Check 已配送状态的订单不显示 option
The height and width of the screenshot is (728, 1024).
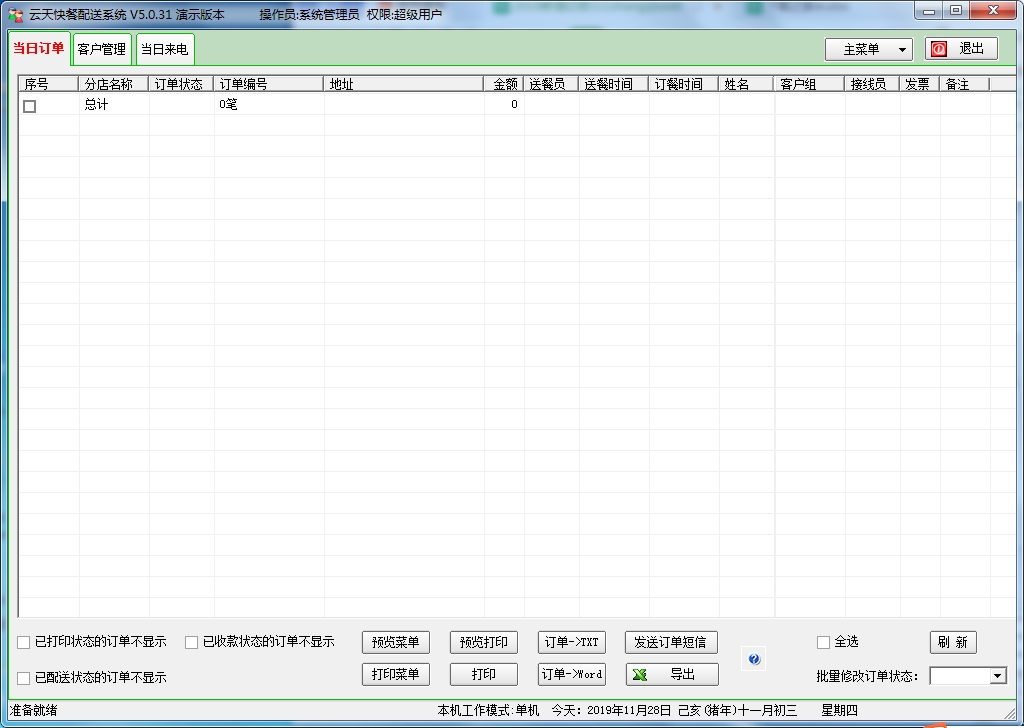(24, 678)
